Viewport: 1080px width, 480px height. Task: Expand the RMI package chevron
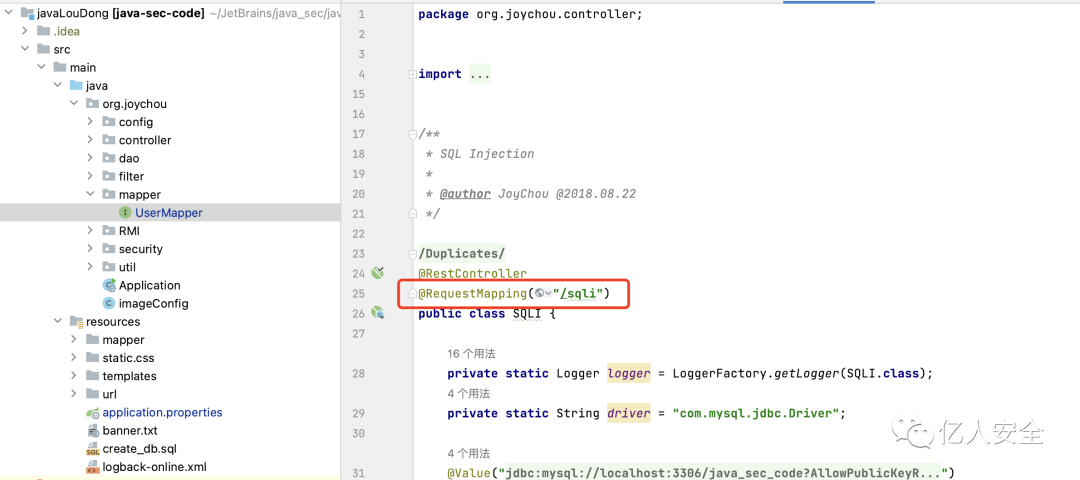[x=90, y=231]
